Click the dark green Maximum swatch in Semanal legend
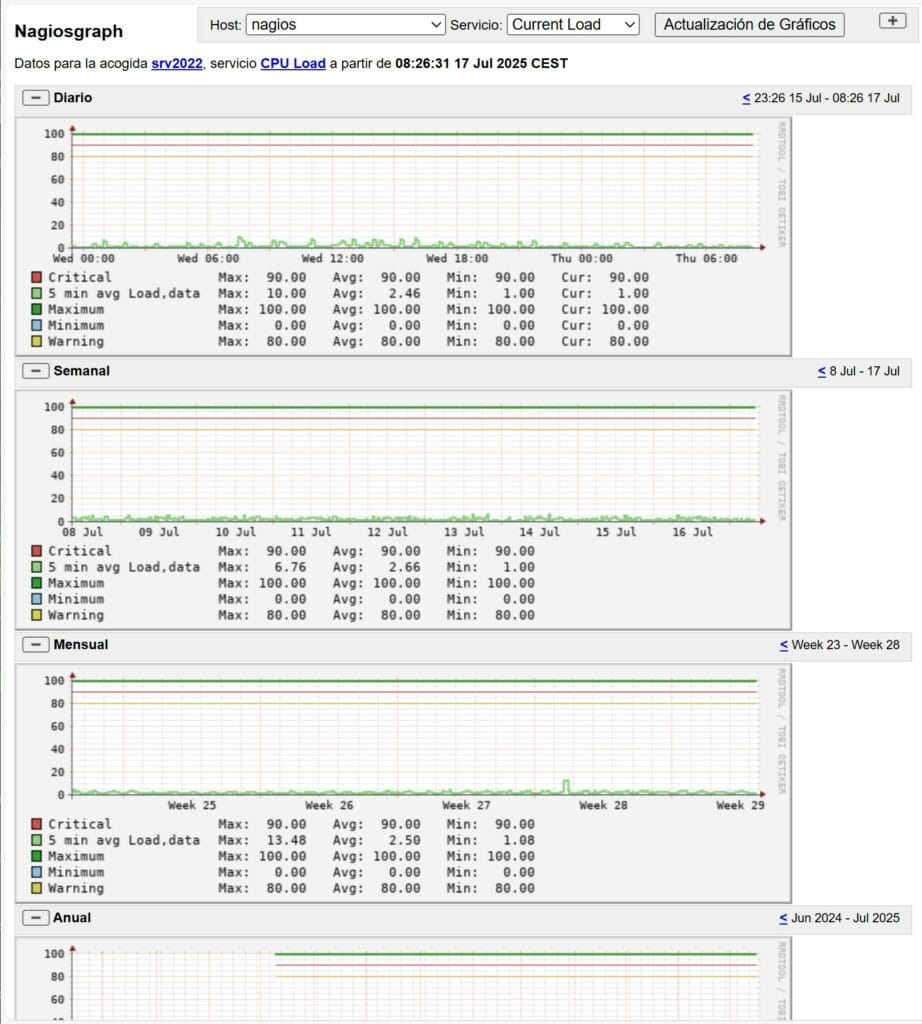 tap(37, 583)
